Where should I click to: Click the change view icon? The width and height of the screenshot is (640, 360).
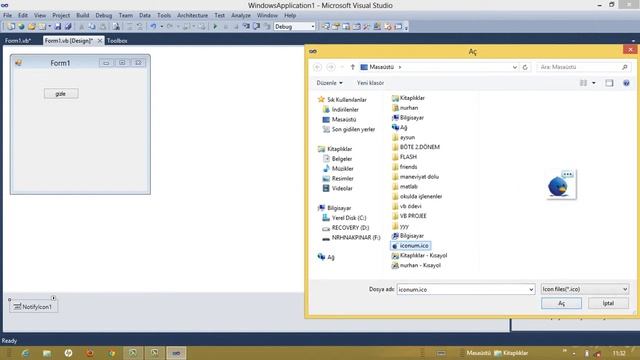click(x=583, y=83)
